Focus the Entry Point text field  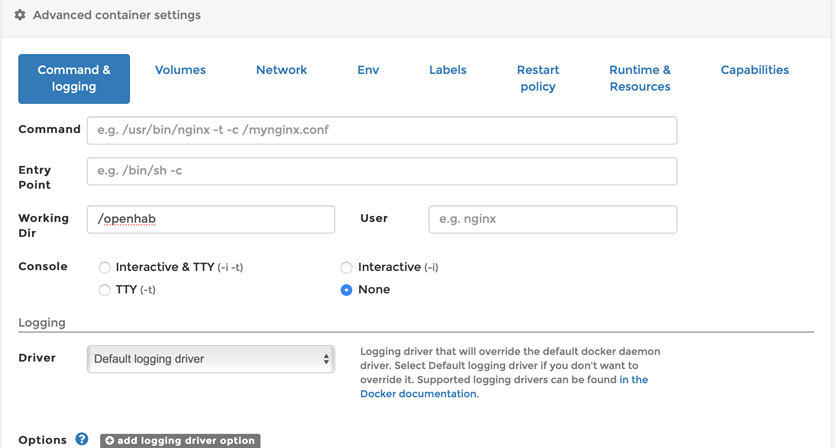coord(381,171)
